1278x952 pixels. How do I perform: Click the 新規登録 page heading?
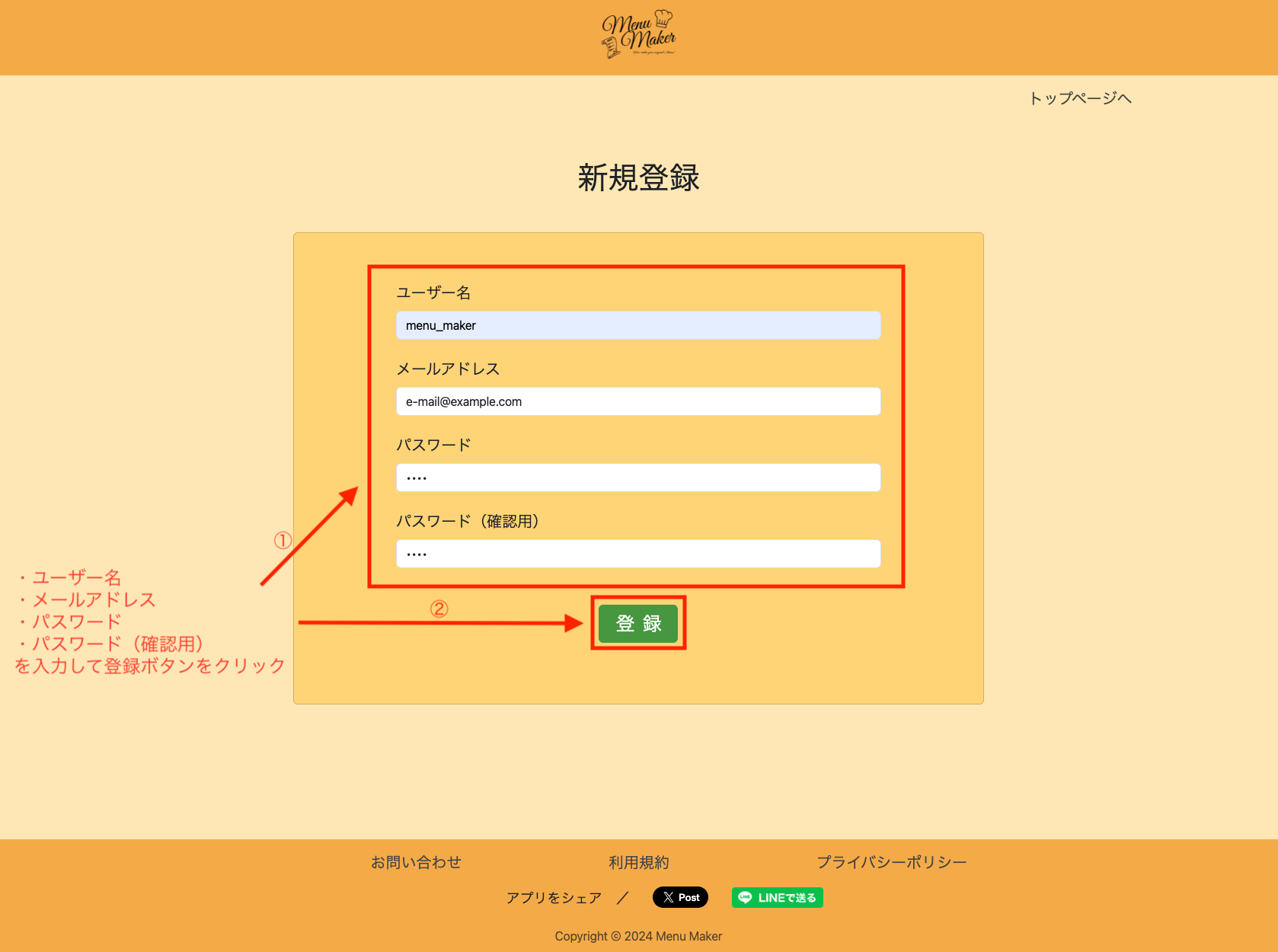click(x=638, y=177)
